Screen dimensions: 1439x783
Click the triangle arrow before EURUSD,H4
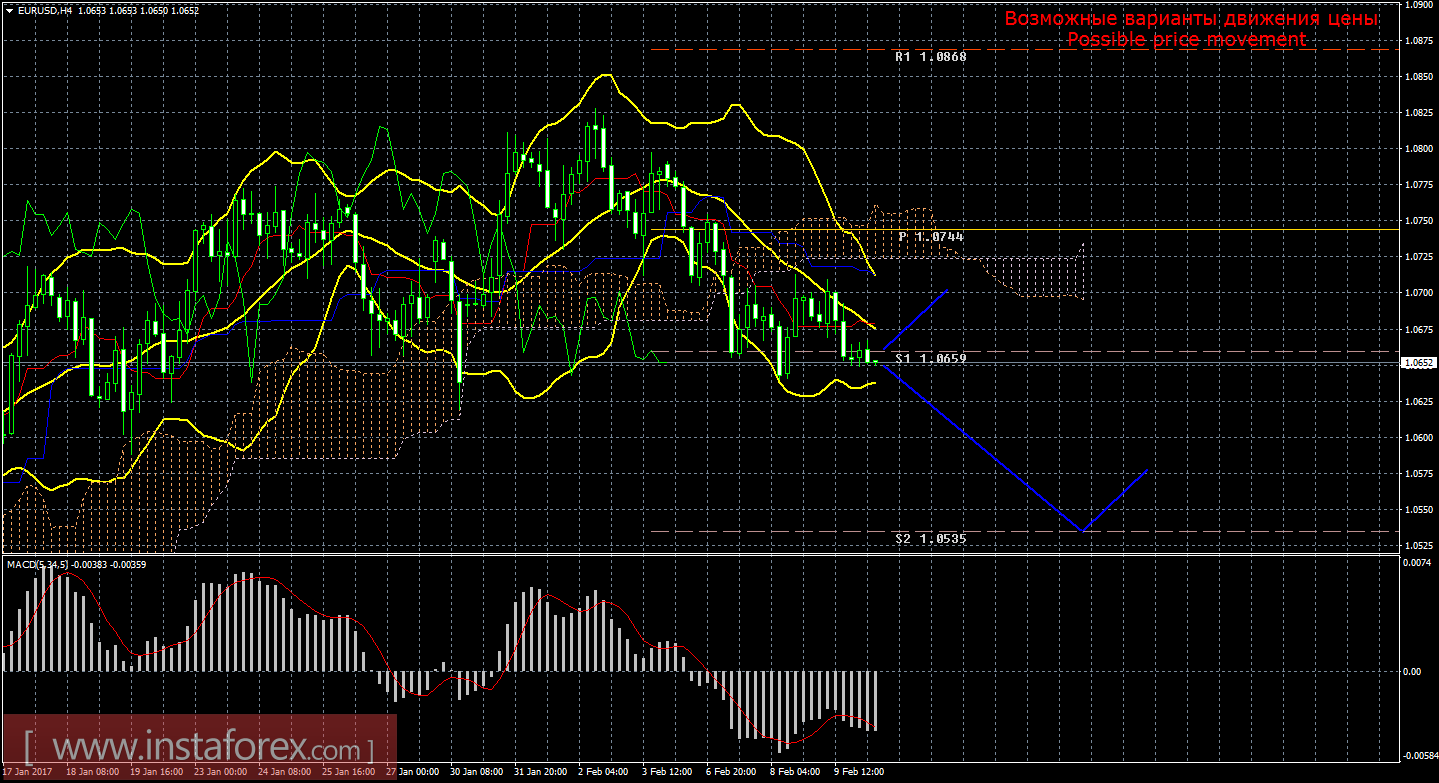pyautogui.click(x=9, y=10)
